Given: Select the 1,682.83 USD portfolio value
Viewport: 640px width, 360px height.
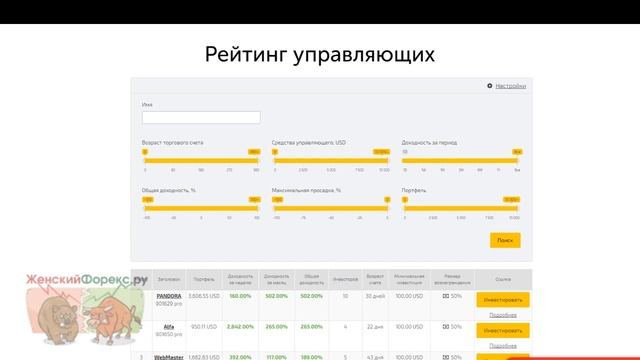Looking at the screenshot, I should [x=204, y=357].
